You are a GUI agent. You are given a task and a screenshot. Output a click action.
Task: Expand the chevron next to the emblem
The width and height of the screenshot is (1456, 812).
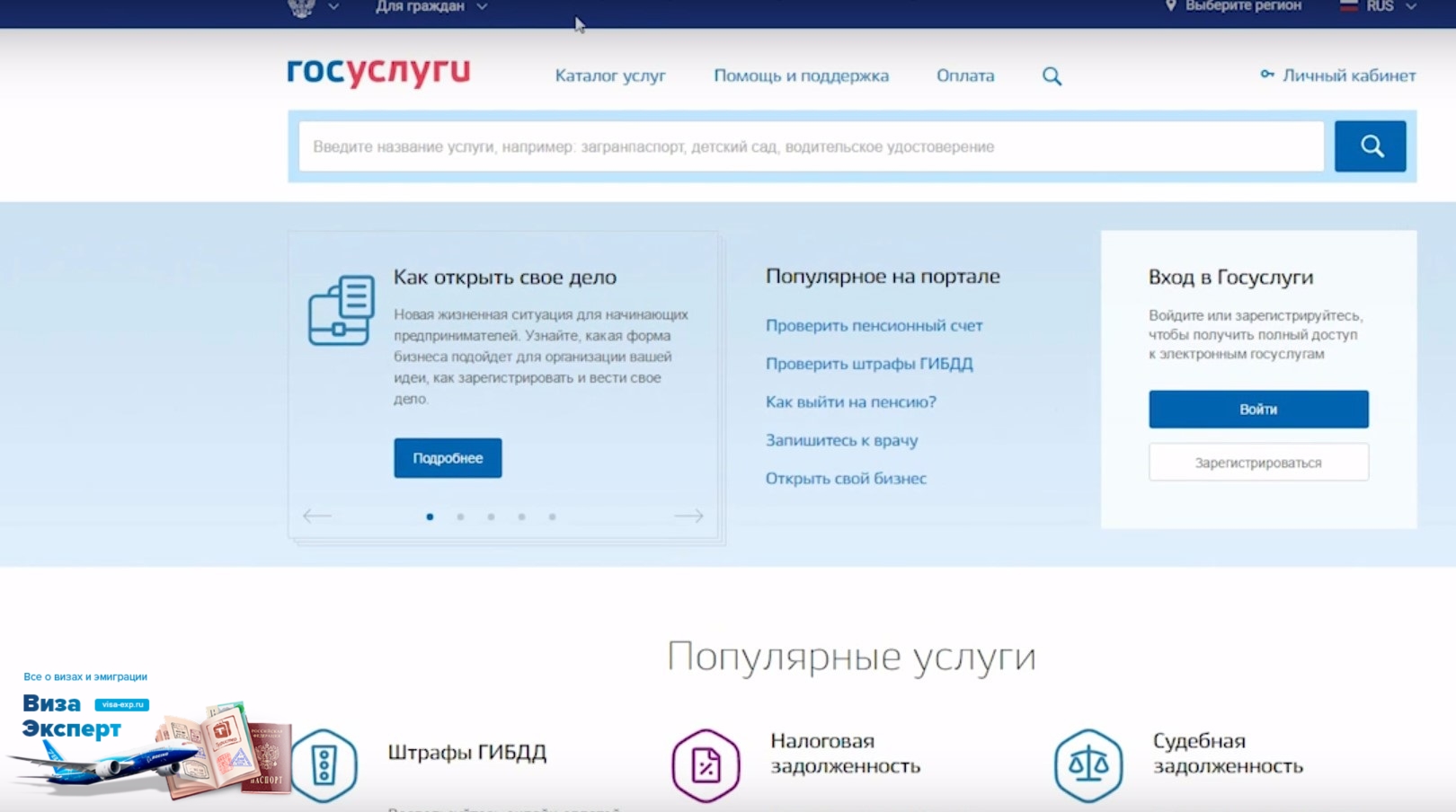333,7
